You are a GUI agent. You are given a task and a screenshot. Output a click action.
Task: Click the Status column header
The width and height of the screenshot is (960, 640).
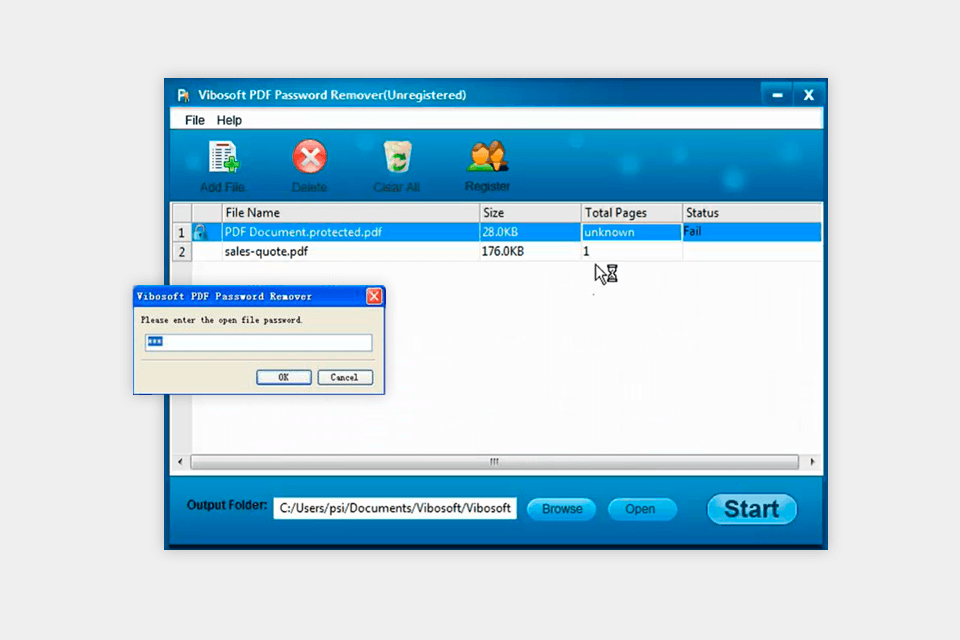tap(752, 213)
